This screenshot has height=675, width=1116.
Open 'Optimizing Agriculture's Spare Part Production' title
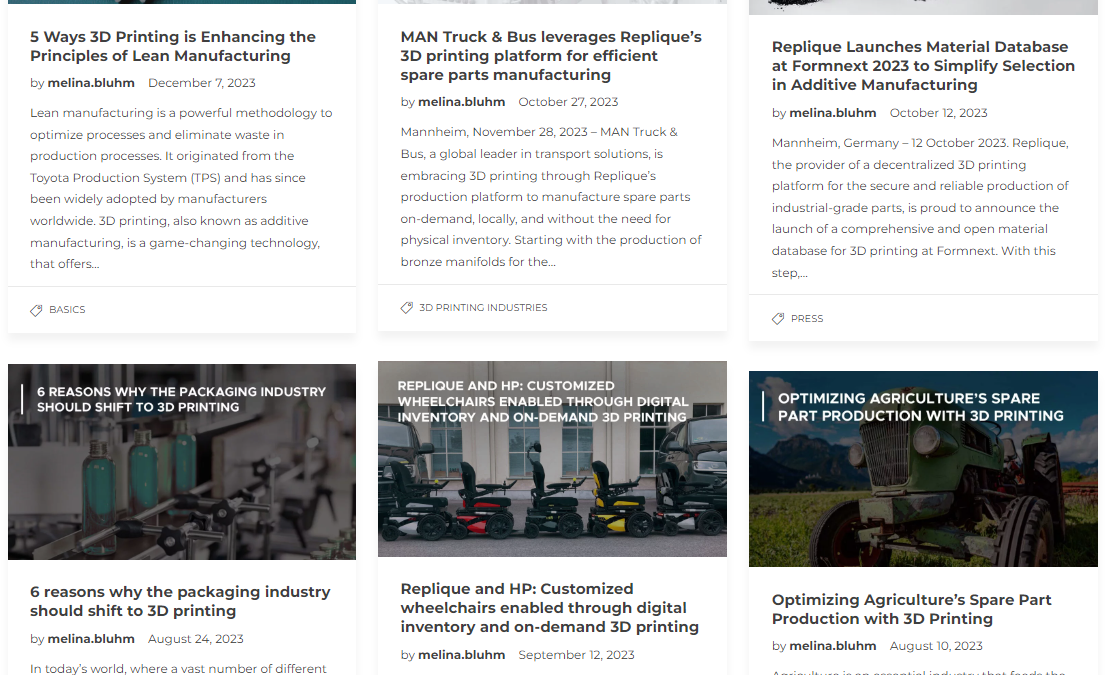pyautogui.click(x=912, y=609)
